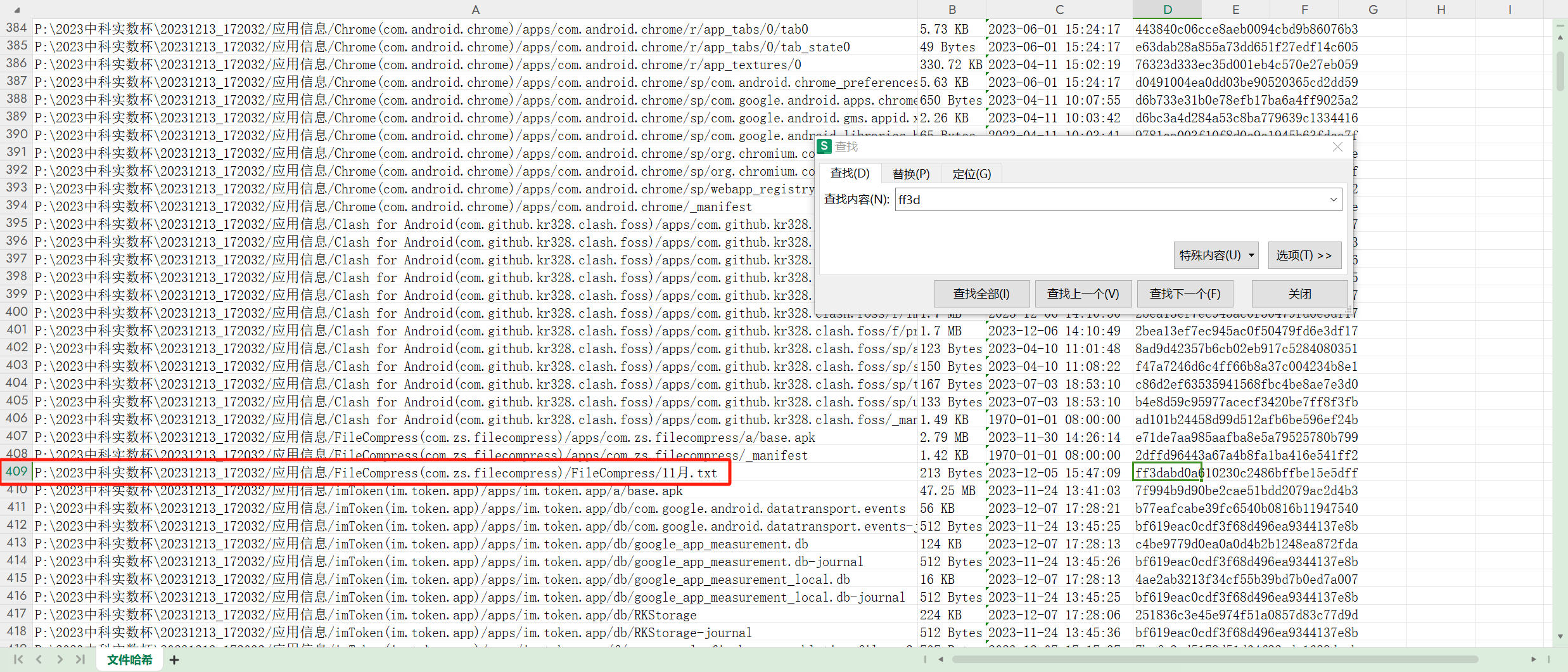Select column I header
This screenshot has height=672, width=1568.
pos(1509,10)
